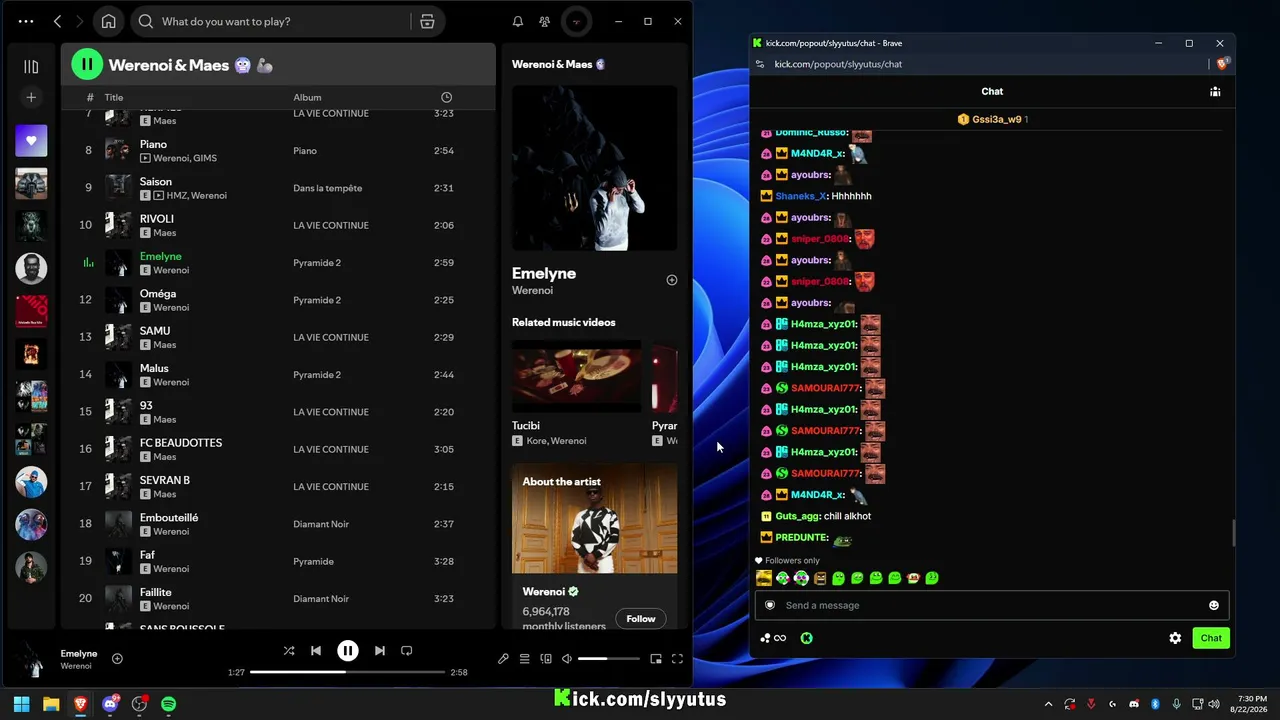Screen dimensions: 1280x720
Task: Pause playback in the bottom player bar
Action: 348,651
